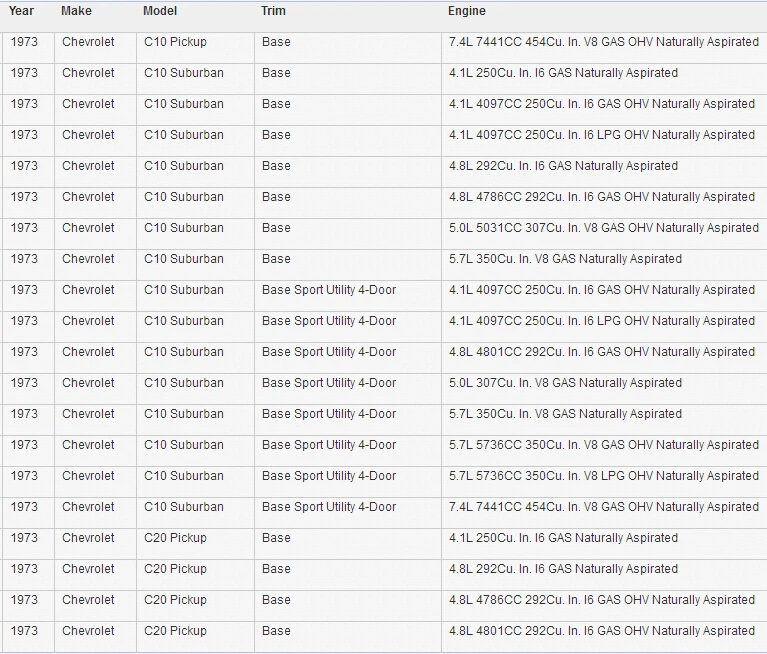Click the Make column header
This screenshot has height=654, width=767.
(x=76, y=11)
